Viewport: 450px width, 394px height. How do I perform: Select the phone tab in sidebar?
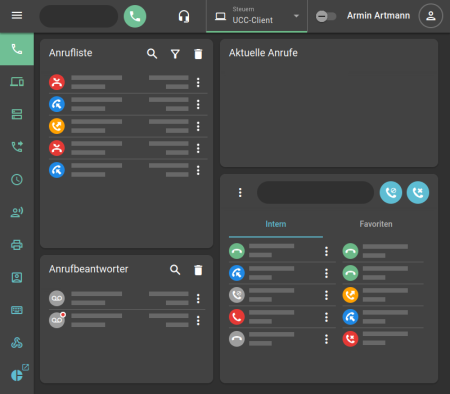[x=17, y=49]
